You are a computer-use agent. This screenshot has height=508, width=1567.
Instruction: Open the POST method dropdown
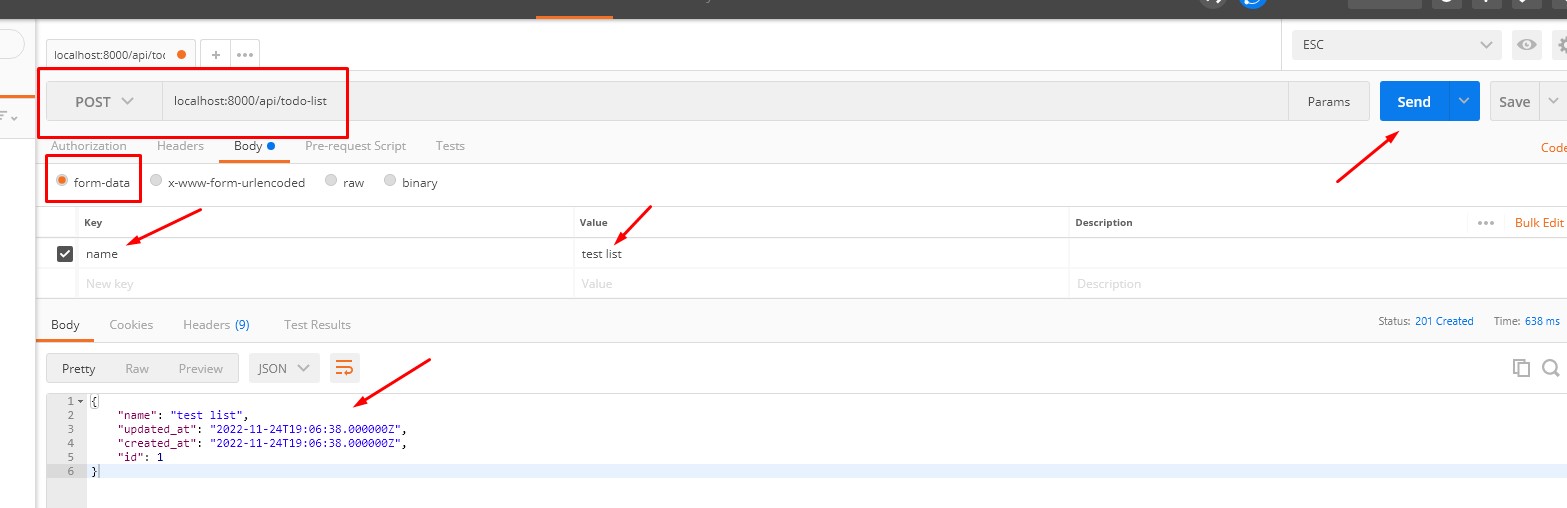(x=104, y=101)
